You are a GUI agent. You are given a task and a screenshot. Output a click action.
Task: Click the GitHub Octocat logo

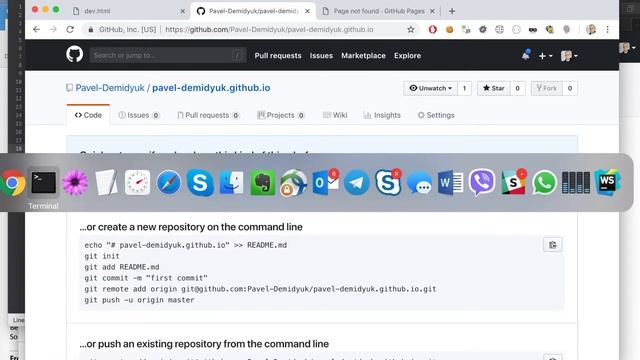coord(75,54)
